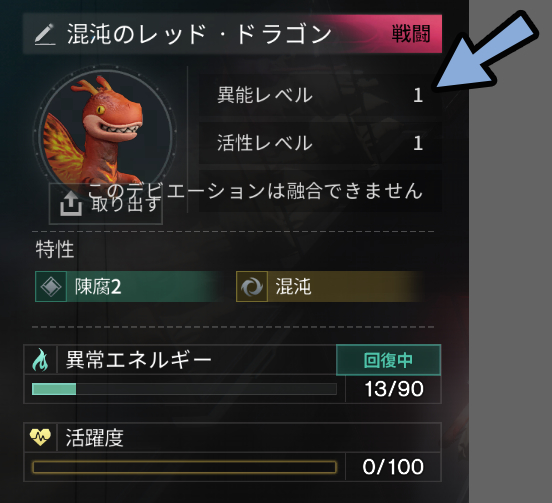The height and width of the screenshot is (503, 552).
Task: Click the 活性レベル row
Action: pyautogui.click(x=320, y=143)
